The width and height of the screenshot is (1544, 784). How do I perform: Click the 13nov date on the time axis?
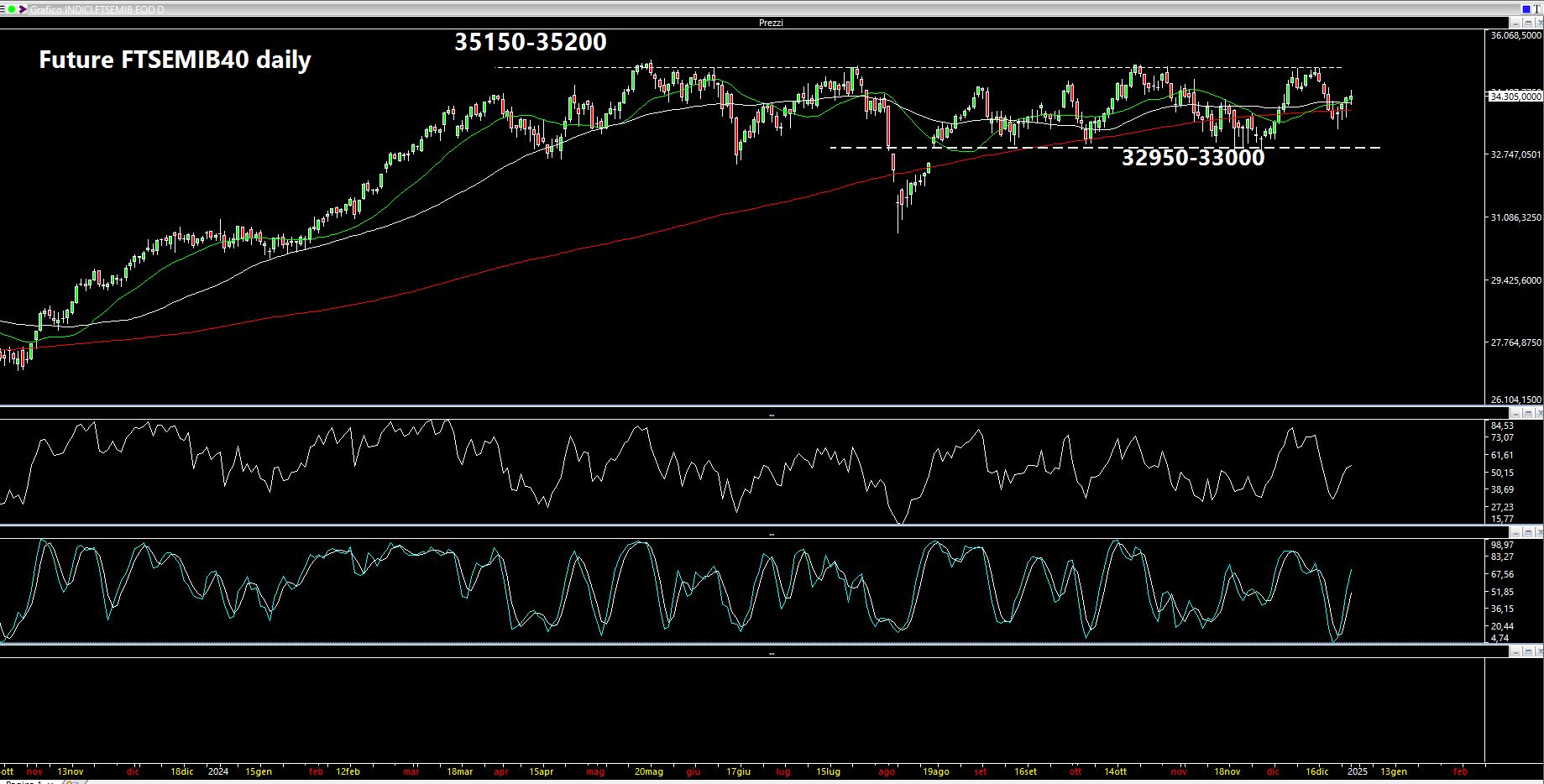(71, 771)
